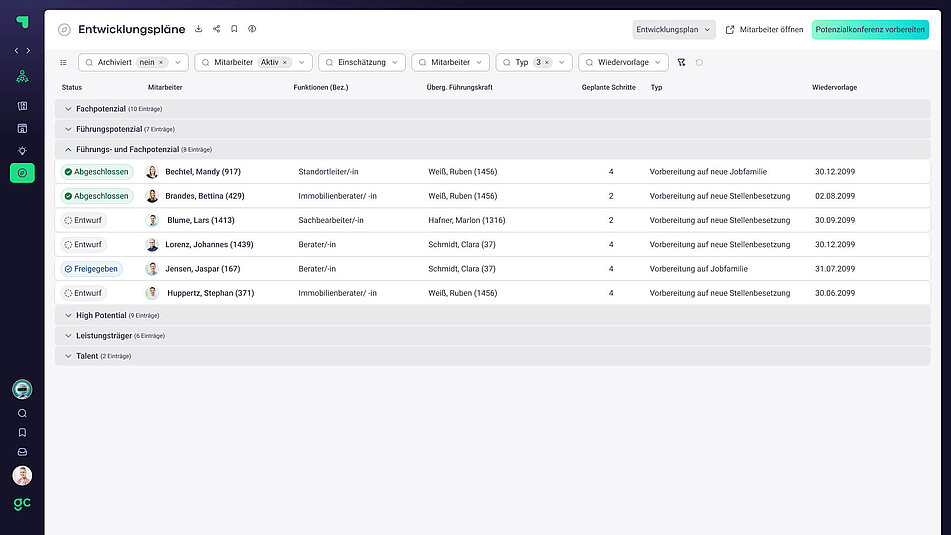Sort by the Status column header
The width and height of the screenshot is (951, 535).
point(72,87)
